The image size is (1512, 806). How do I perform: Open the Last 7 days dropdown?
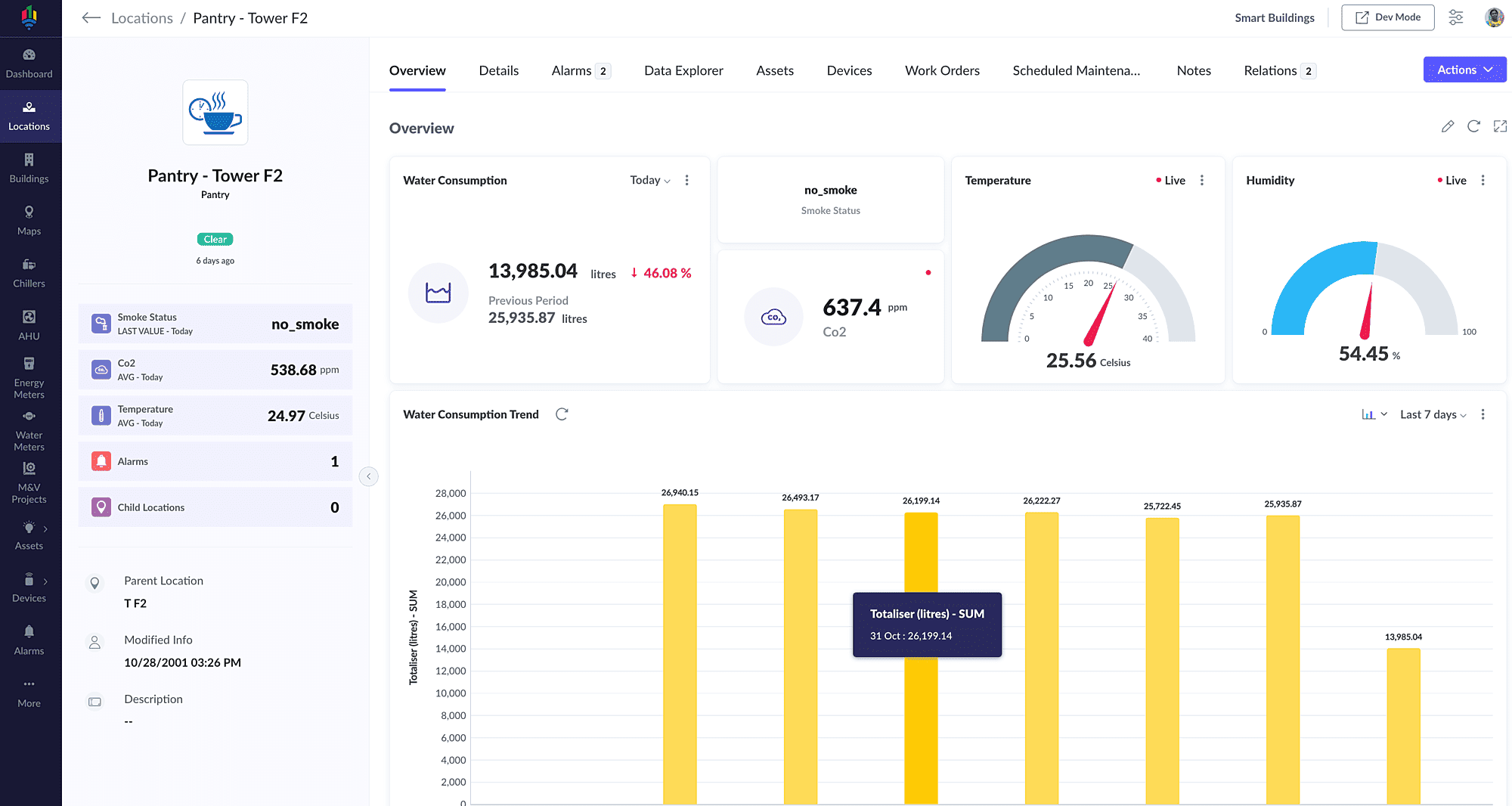pyautogui.click(x=1433, y=414)
